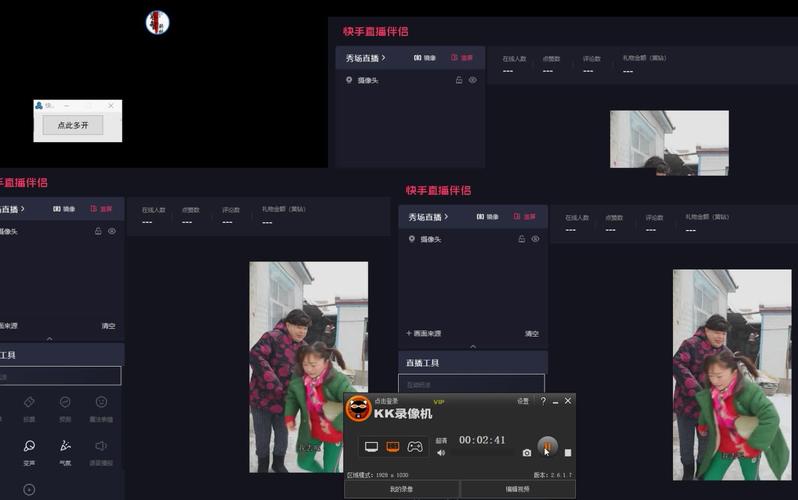798x500 pixels.
Task: Select game recording mode gamepad icon
Action: 414,446
